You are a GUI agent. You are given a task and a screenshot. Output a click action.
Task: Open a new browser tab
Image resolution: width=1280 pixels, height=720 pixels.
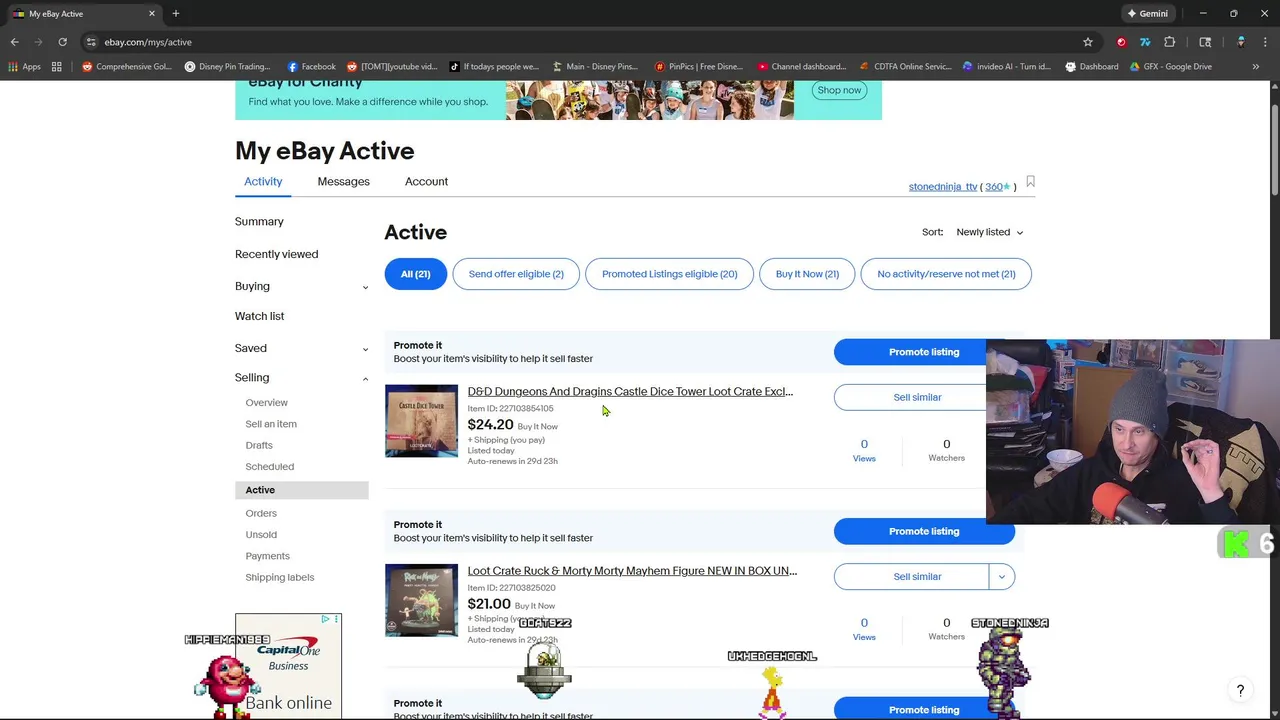point(176,14)
